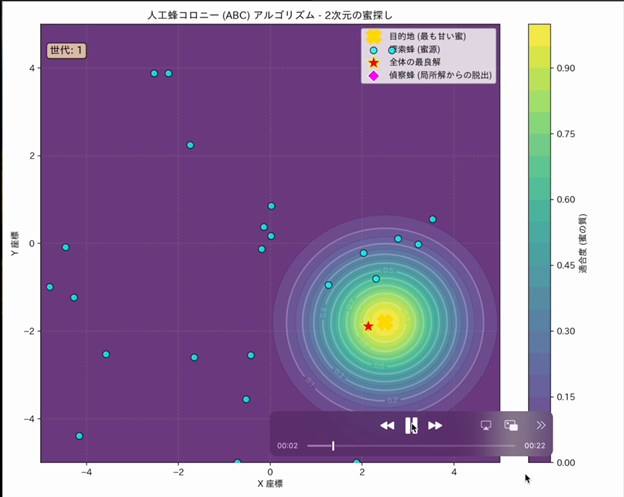Select the 偵察蜂 magenta diamond legend icon

pyautogui.click(x=374, y=76)
